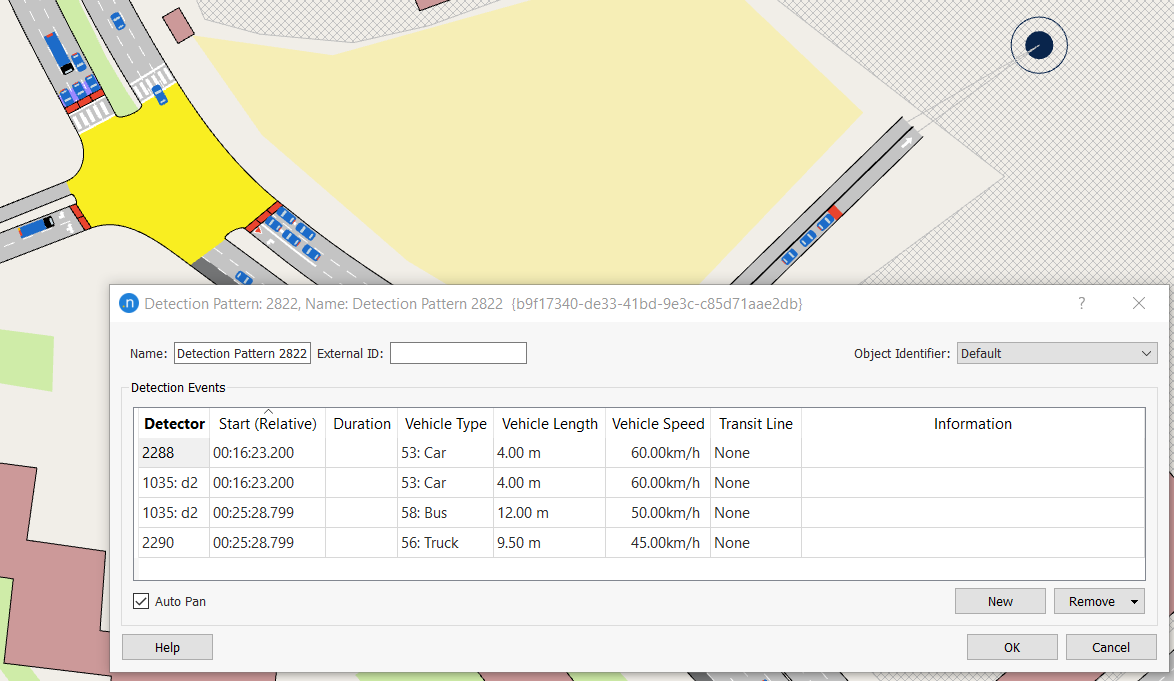Screen dimensions: 1174x681
Task: Disable the Auto Pan checkbox
Action: (141, 601)
